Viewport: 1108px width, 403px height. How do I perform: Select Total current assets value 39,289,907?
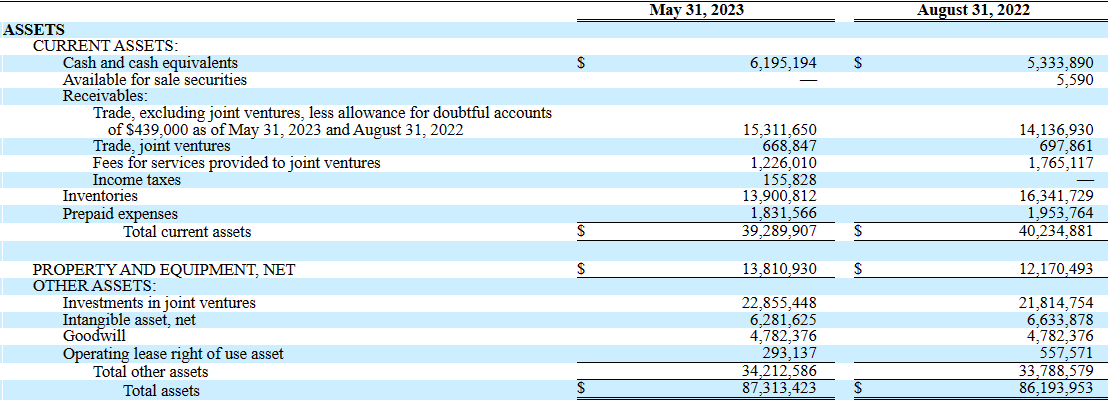780,231
